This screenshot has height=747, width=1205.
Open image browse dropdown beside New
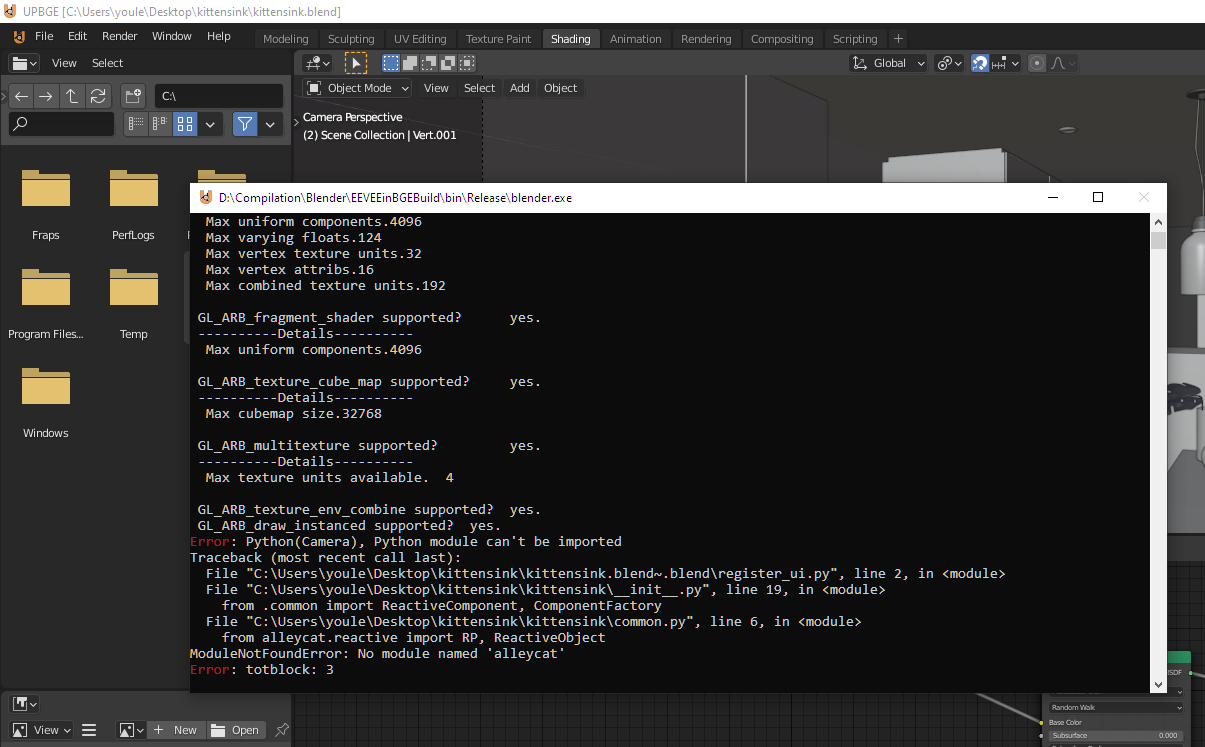132,730
